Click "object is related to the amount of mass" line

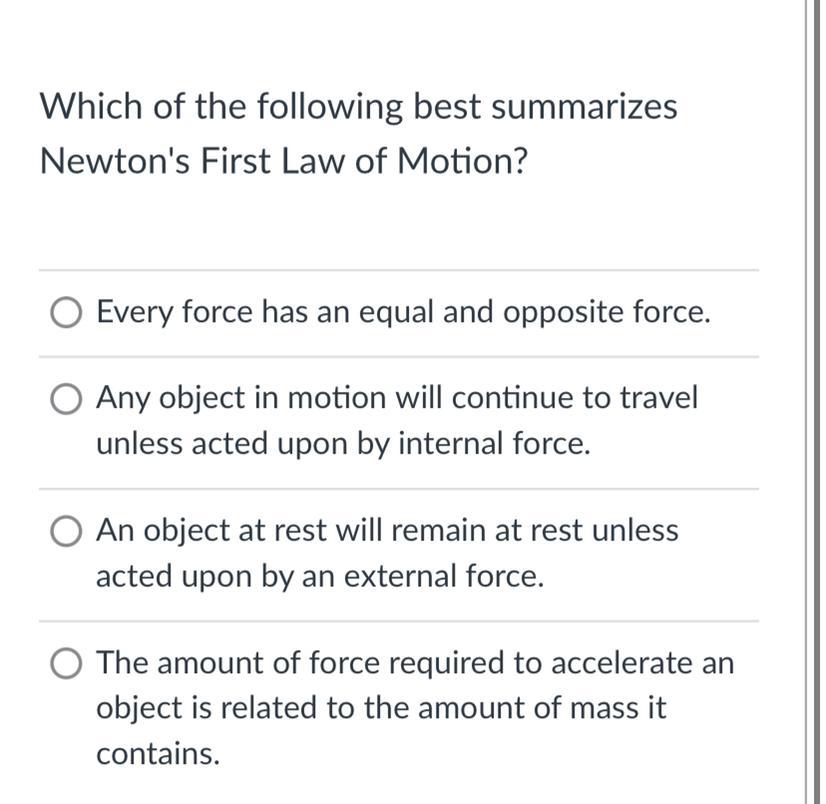pyautogui.click(x=381, y=709)
